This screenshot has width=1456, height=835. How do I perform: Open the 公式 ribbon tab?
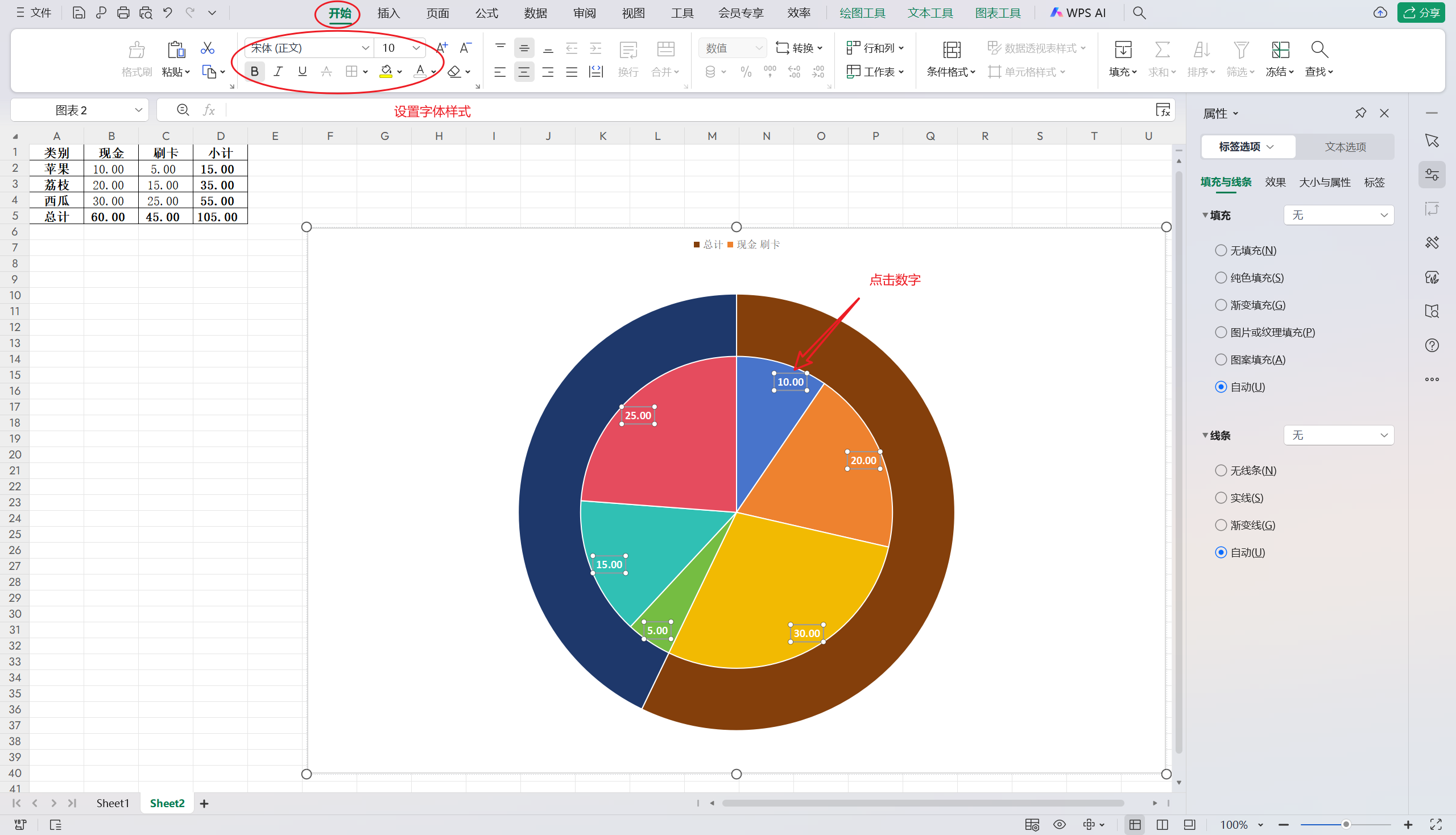(486, 13)
